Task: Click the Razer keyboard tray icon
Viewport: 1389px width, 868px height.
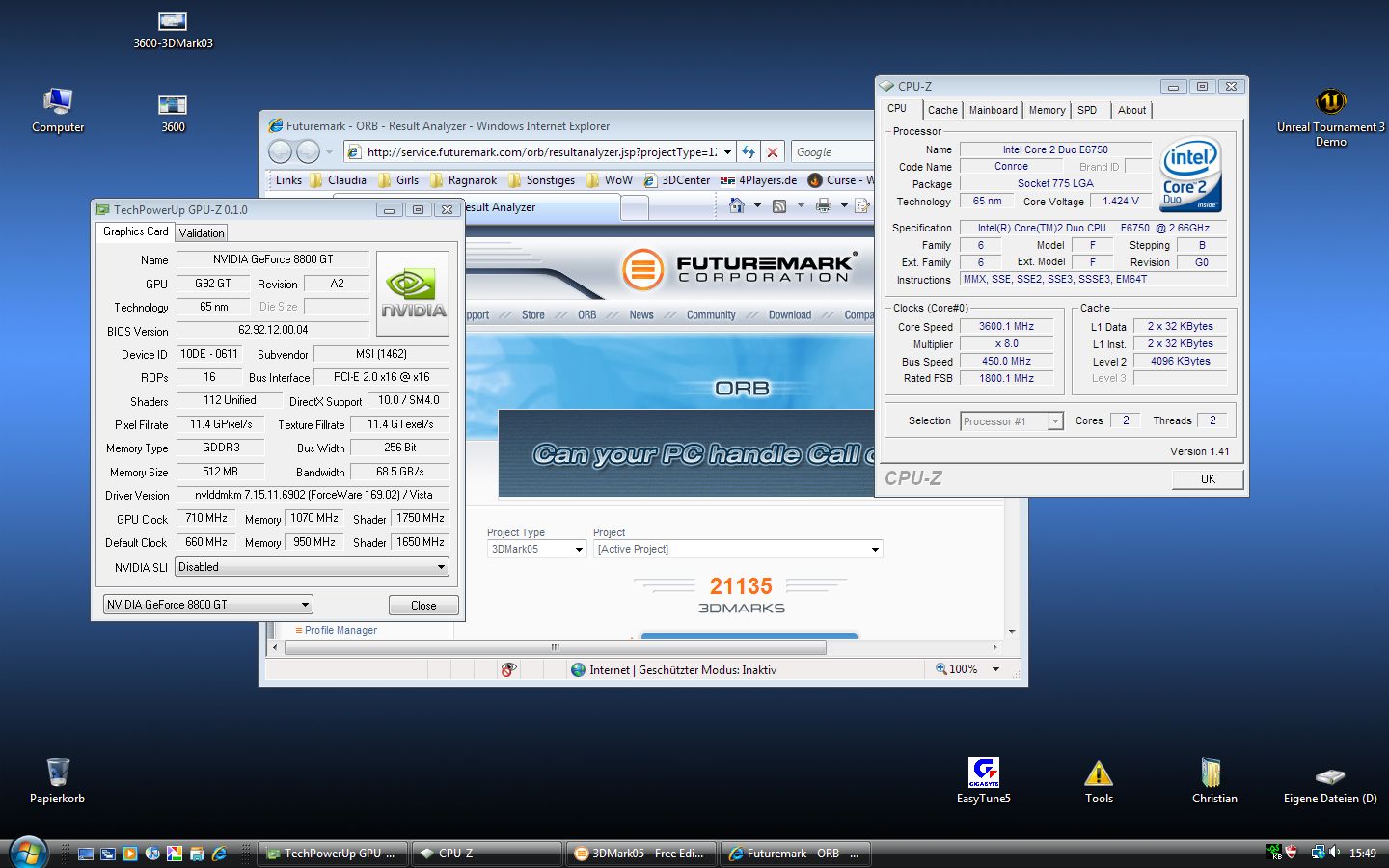Action: point(1274,853)
